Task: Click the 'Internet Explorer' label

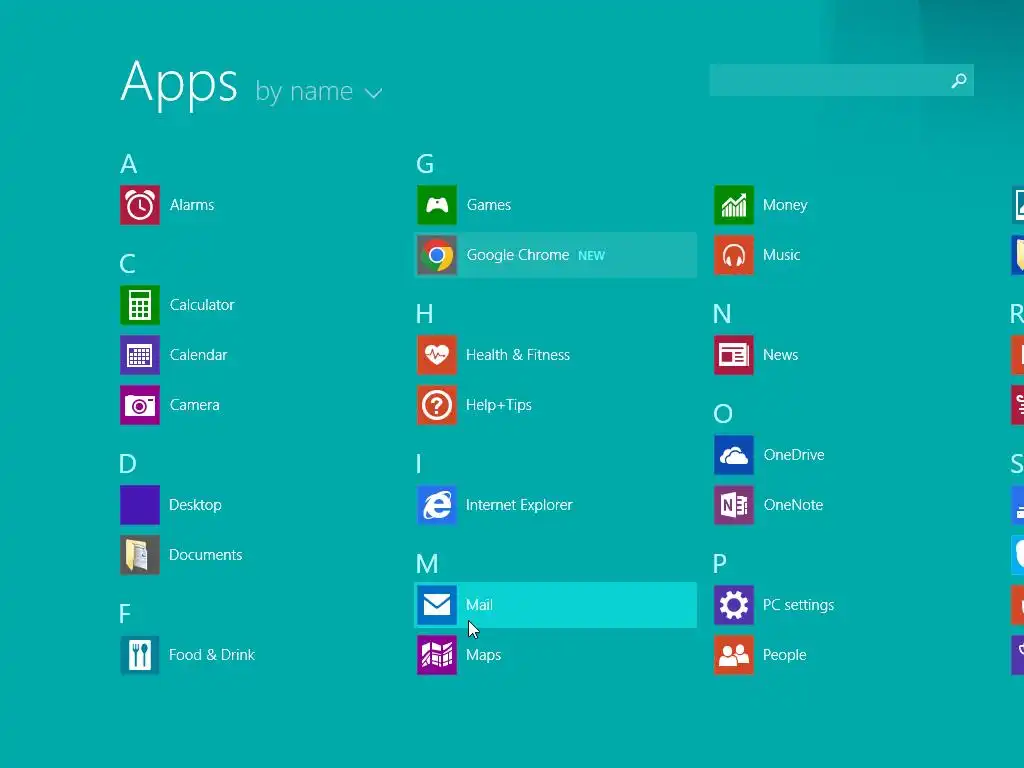Action: point(519,505)
